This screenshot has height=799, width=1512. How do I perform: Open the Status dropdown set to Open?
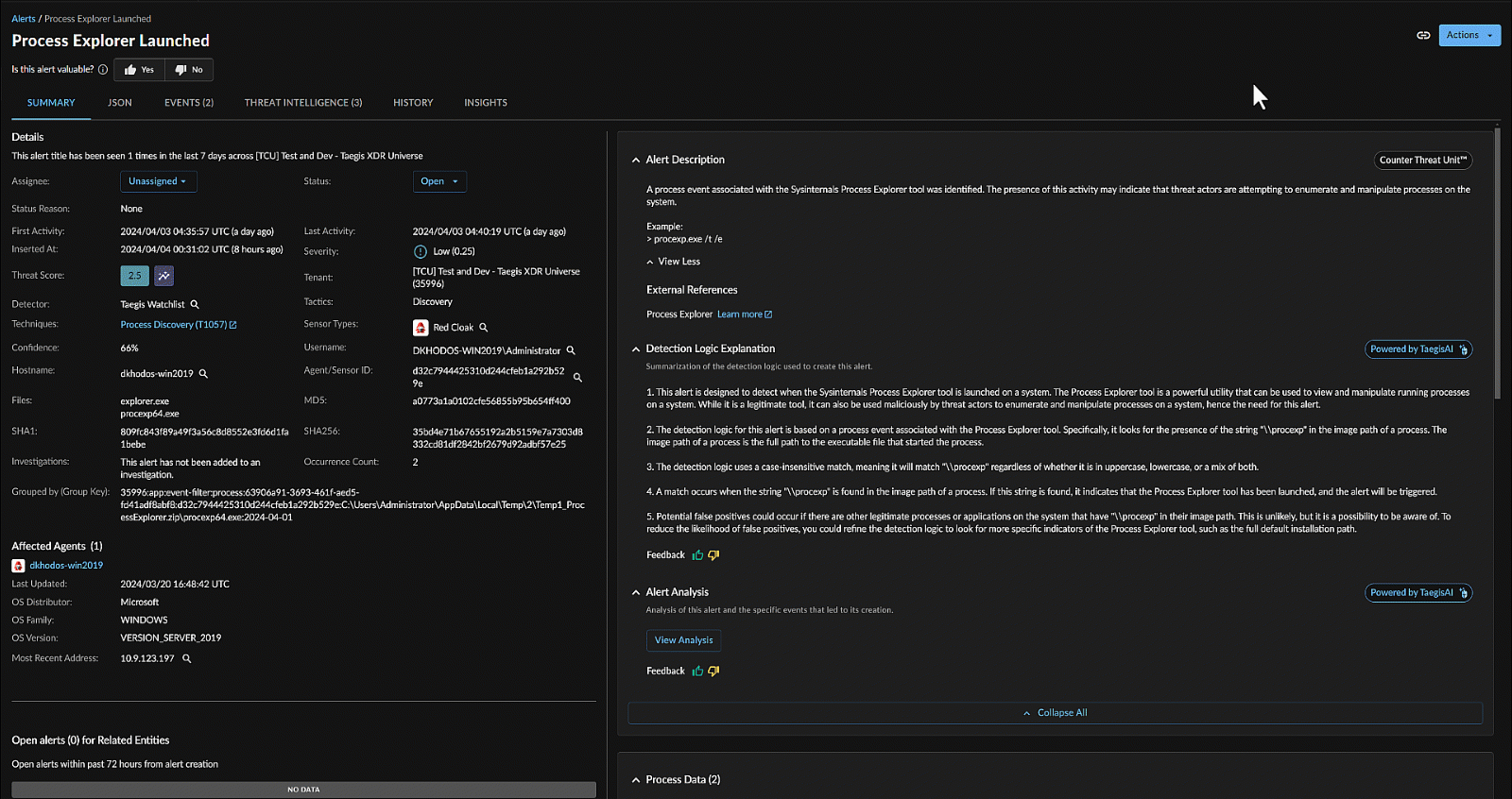click(x=439, y=181)
